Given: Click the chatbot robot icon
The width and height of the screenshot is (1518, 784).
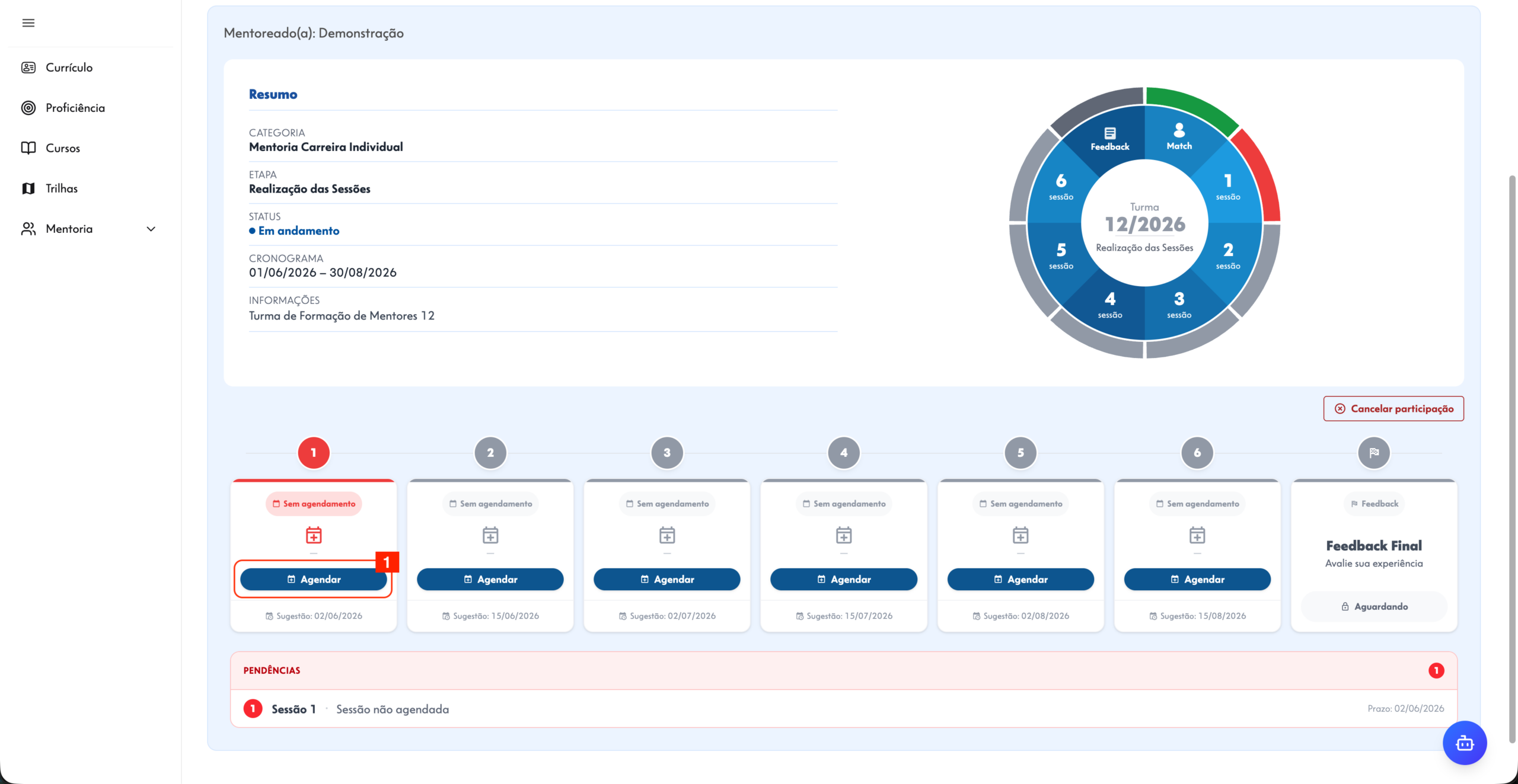Looking at the screenshot, I should tap(1465, 743).
